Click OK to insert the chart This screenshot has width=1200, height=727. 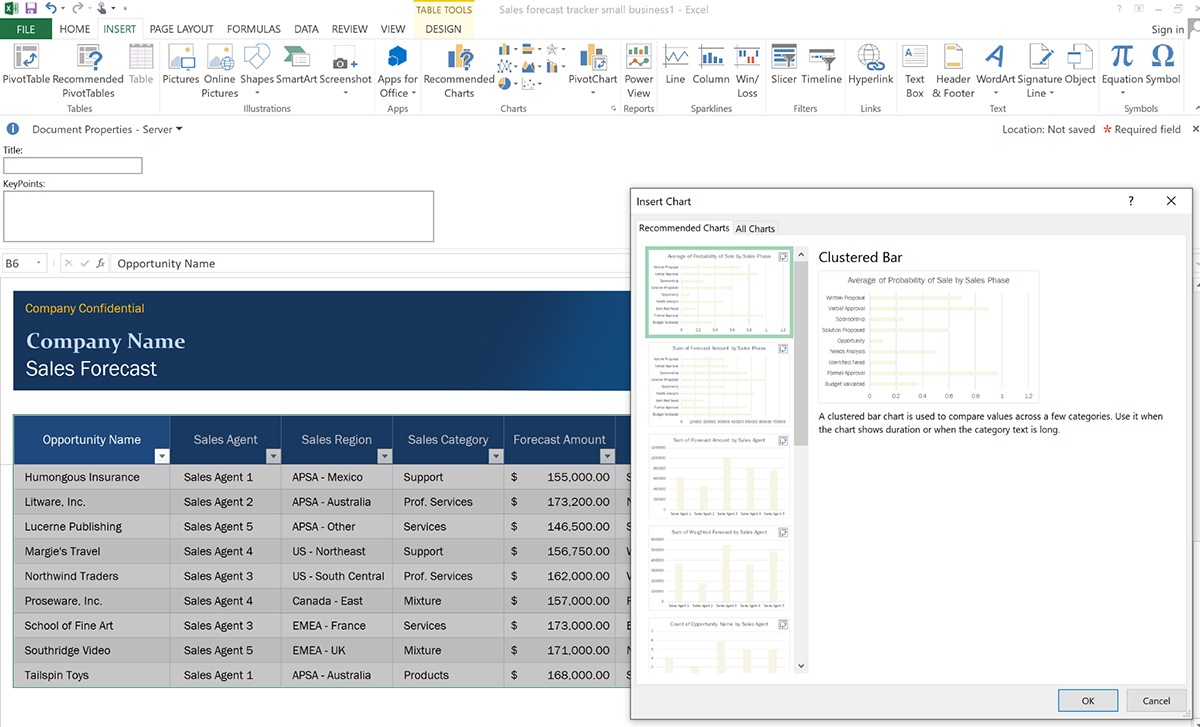click(1088, 700)
